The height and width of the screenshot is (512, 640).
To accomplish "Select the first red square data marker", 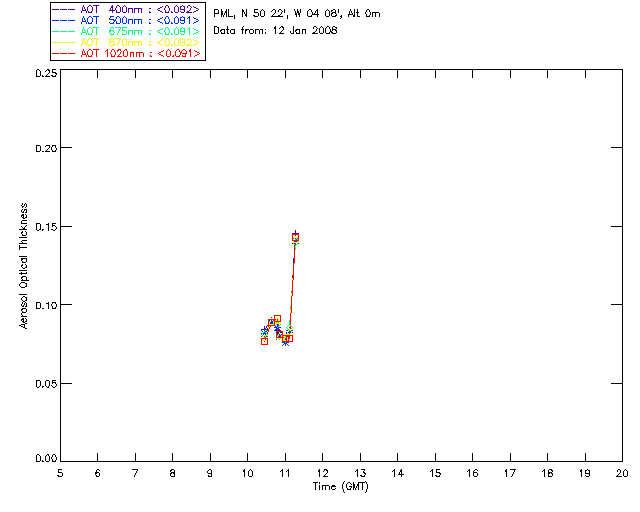I will click(x=264, y=341).
